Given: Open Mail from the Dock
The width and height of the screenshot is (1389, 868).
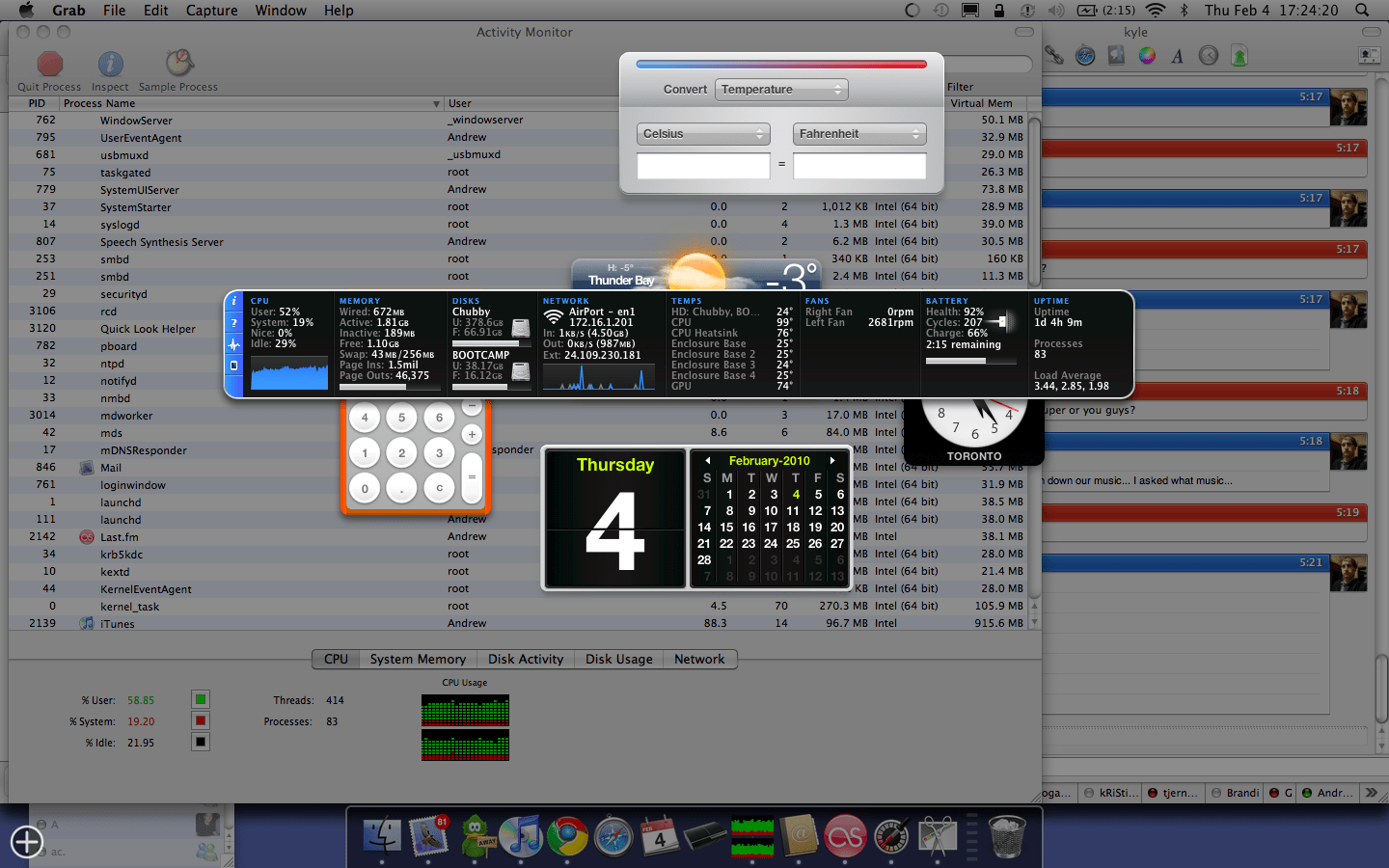Looking at the screenshot, I should [x=429, y=838].
